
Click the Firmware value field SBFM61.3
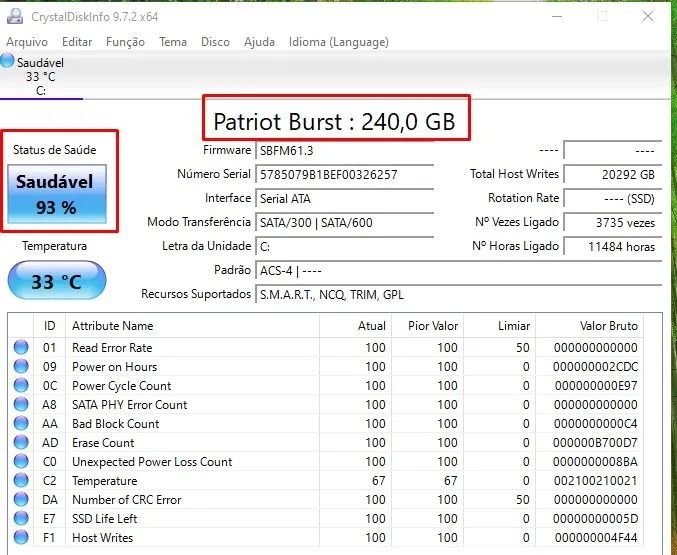pos(344,151)
